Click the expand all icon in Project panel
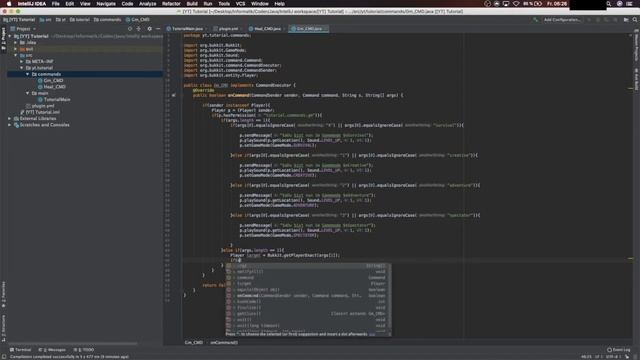 tap(139, 29)
